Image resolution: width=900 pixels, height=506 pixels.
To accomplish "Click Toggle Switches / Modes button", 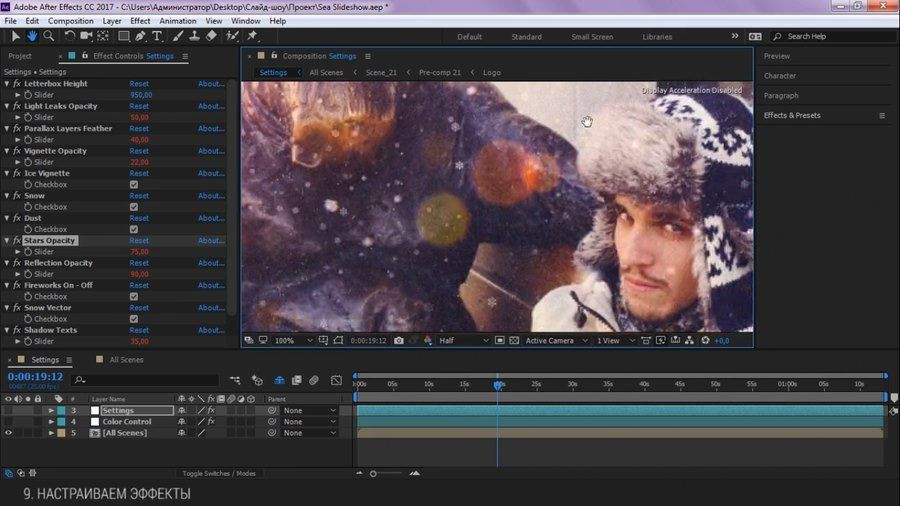I will click(218, 473).
